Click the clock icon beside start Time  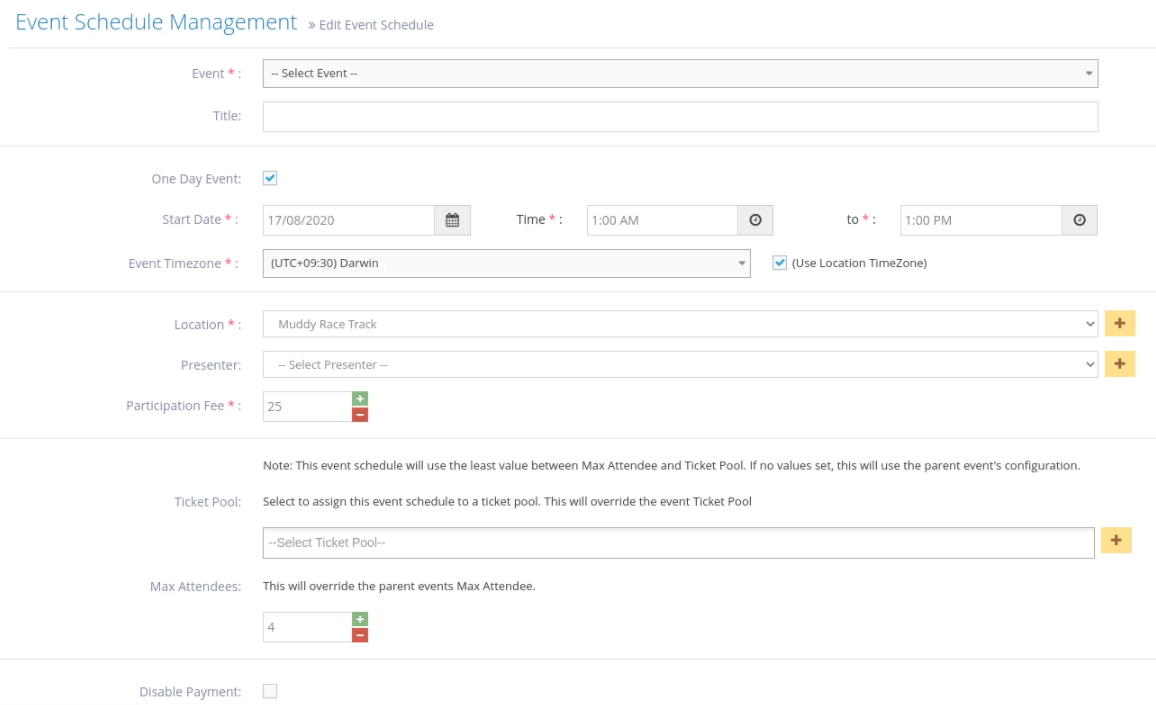pyautogui.click(x=755, y=220)
